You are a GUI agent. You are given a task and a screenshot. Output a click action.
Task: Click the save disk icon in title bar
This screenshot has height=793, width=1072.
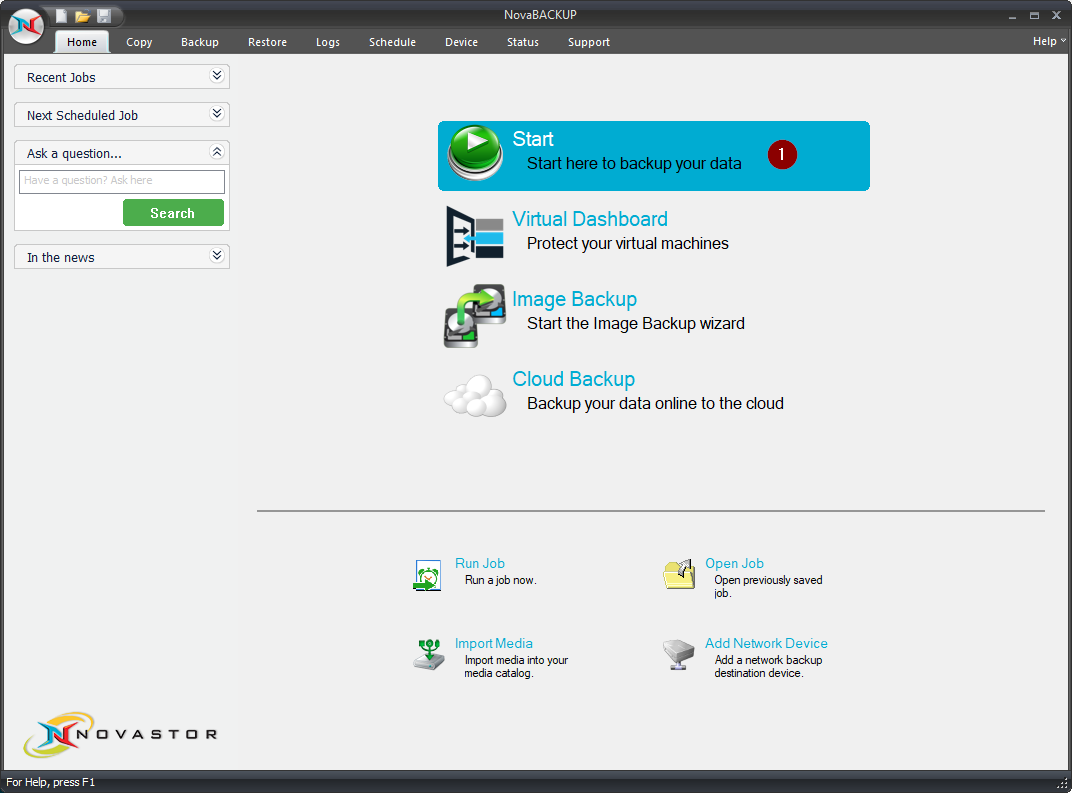coord(104,16)
